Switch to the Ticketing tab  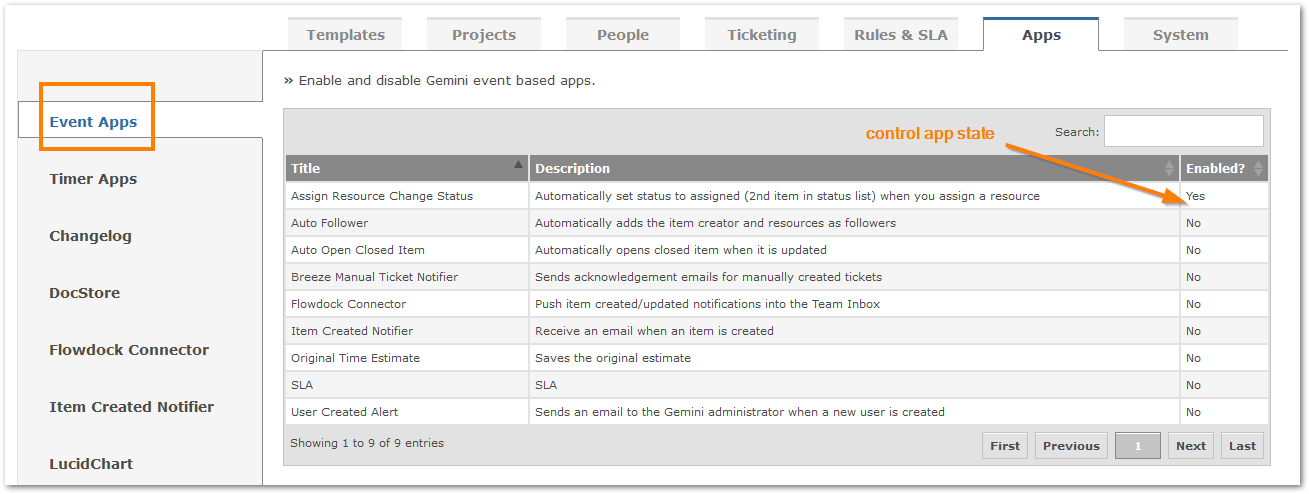(x=762, y=34)
